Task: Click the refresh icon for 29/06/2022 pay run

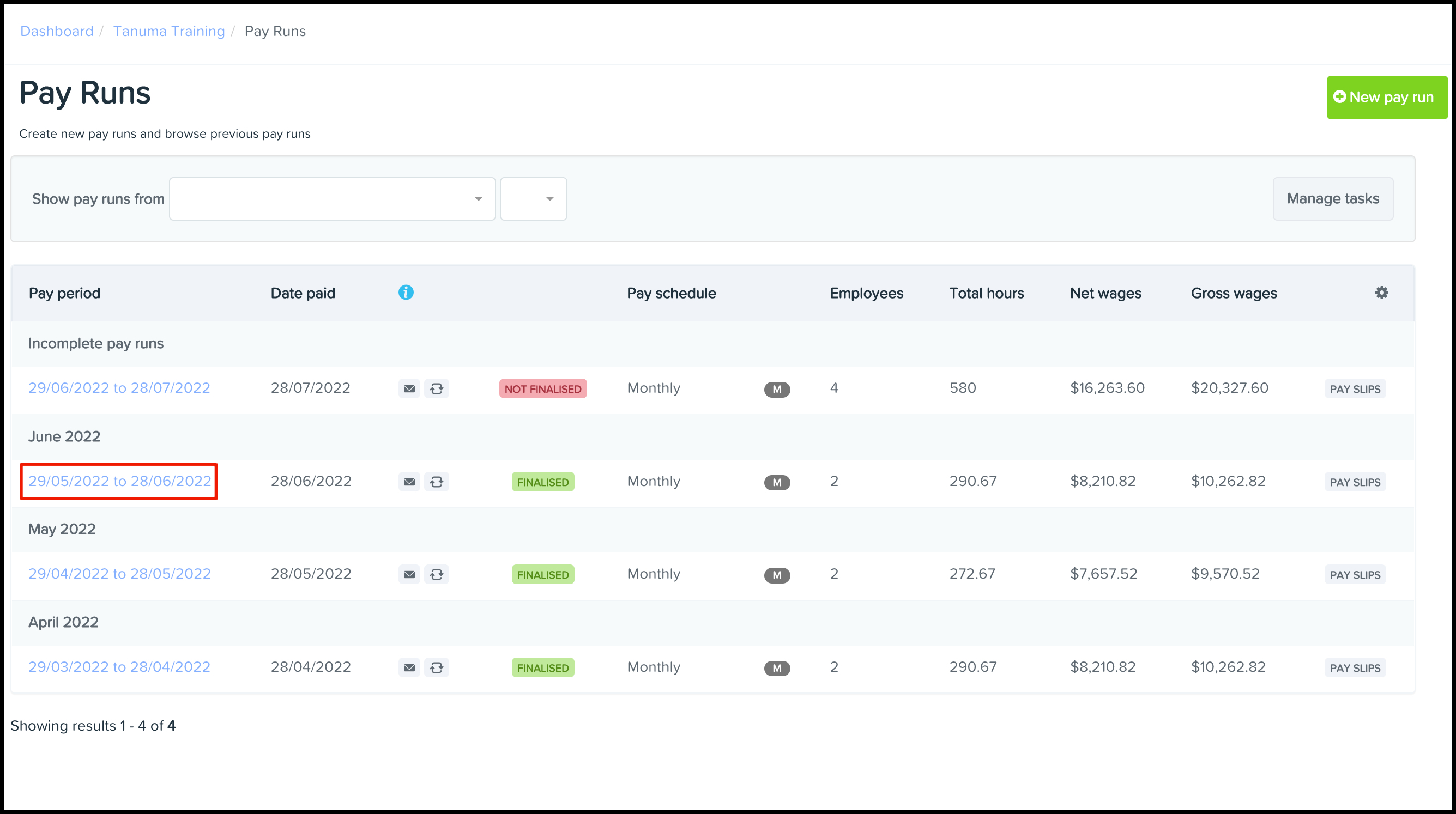Action: click(436, 388)
